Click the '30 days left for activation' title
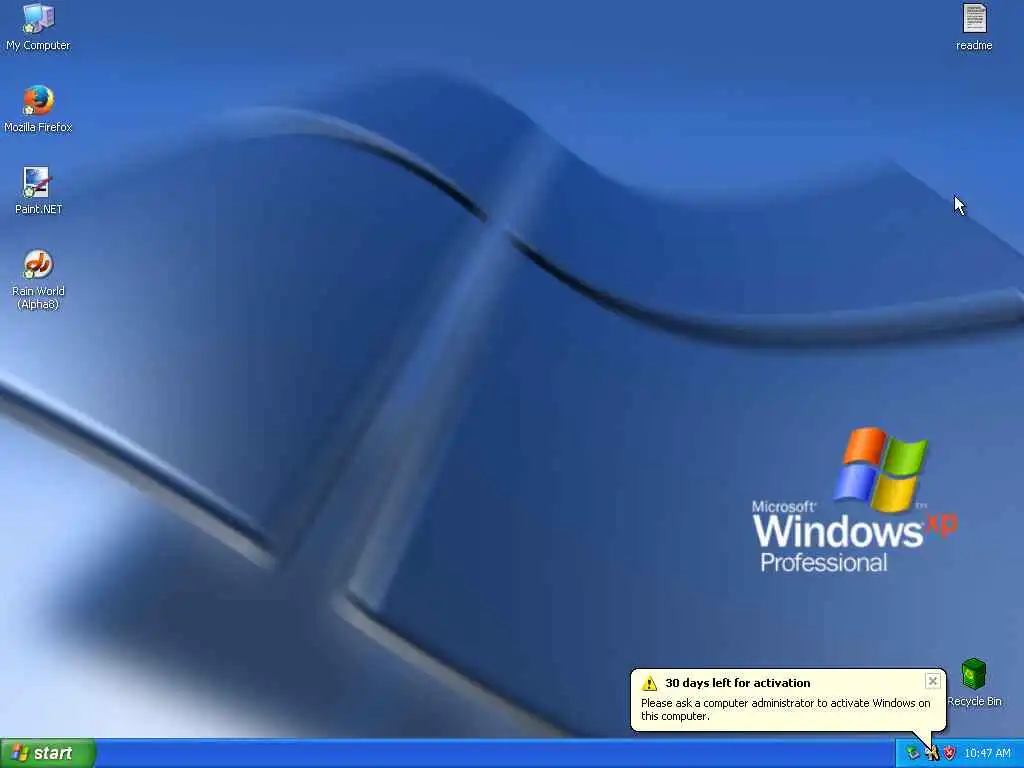 [737, 683]
